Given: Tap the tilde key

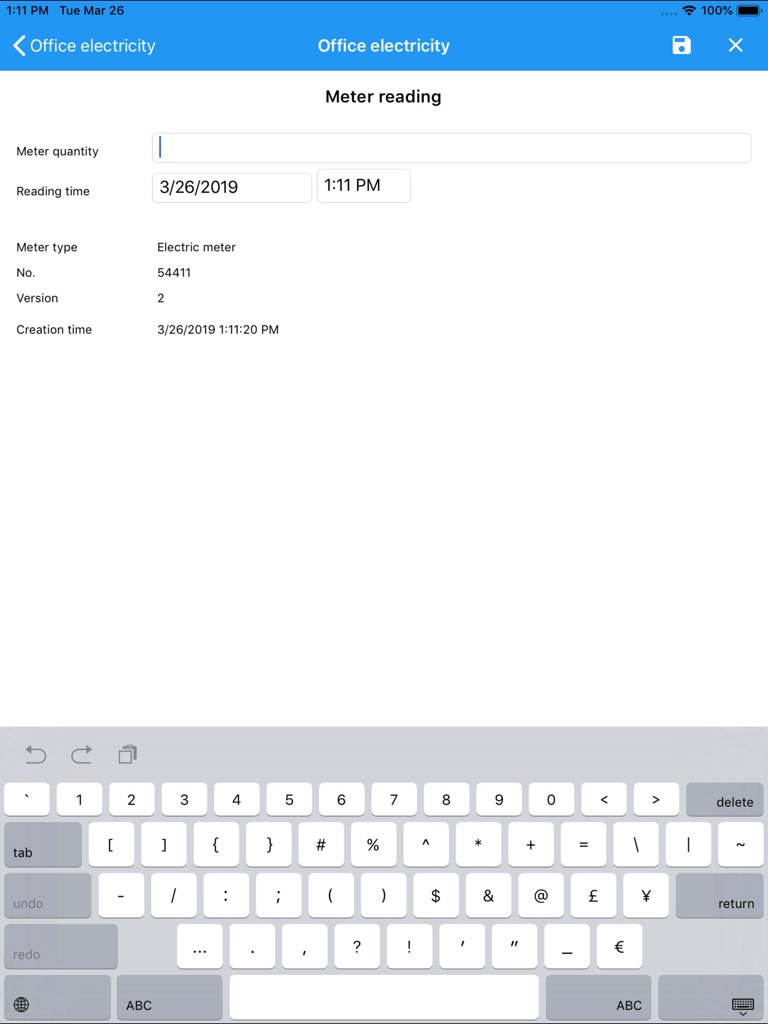Looking at the screenshot, I should click(741, 844).
